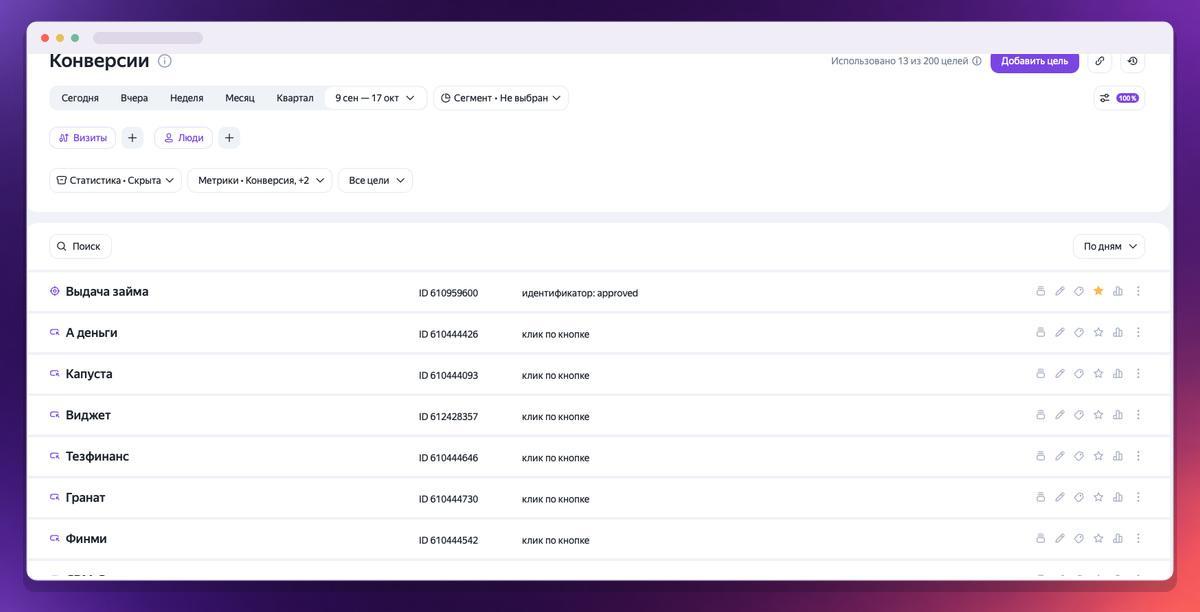Click the Добавить цель button
Viewport: 1200px width, 612px height.
[1035, 61]
